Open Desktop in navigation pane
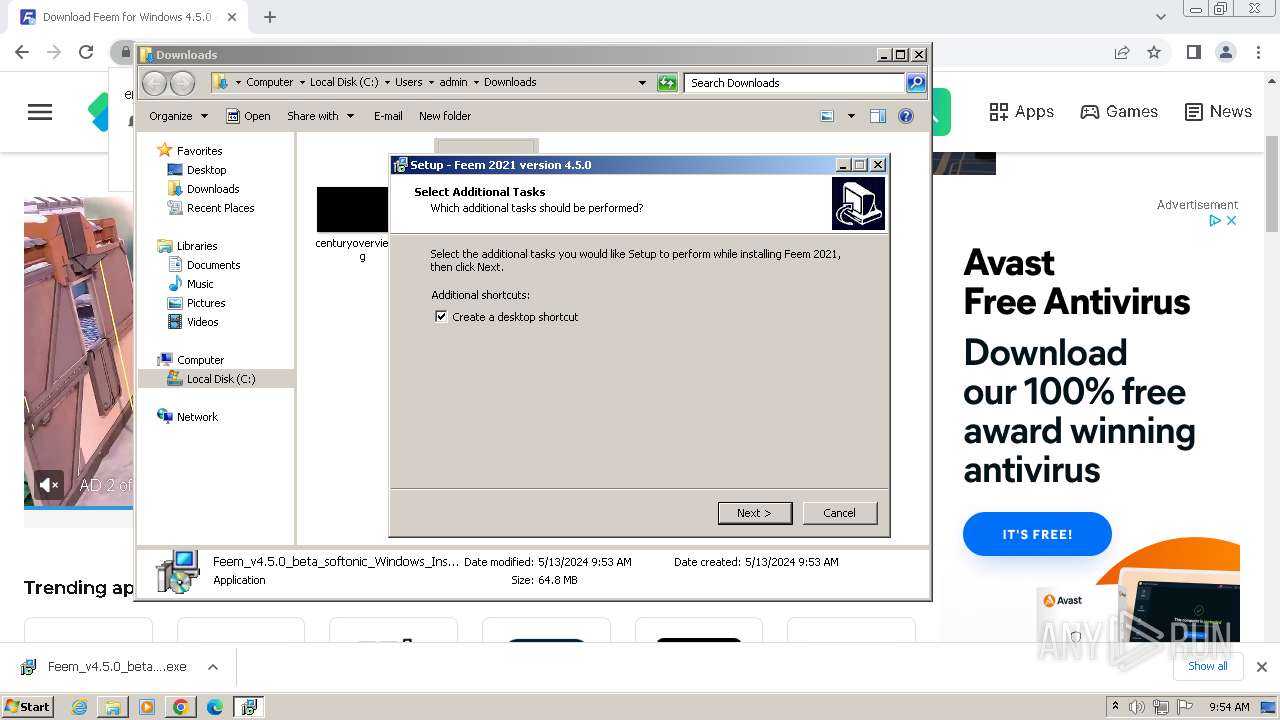 (206, 170)
